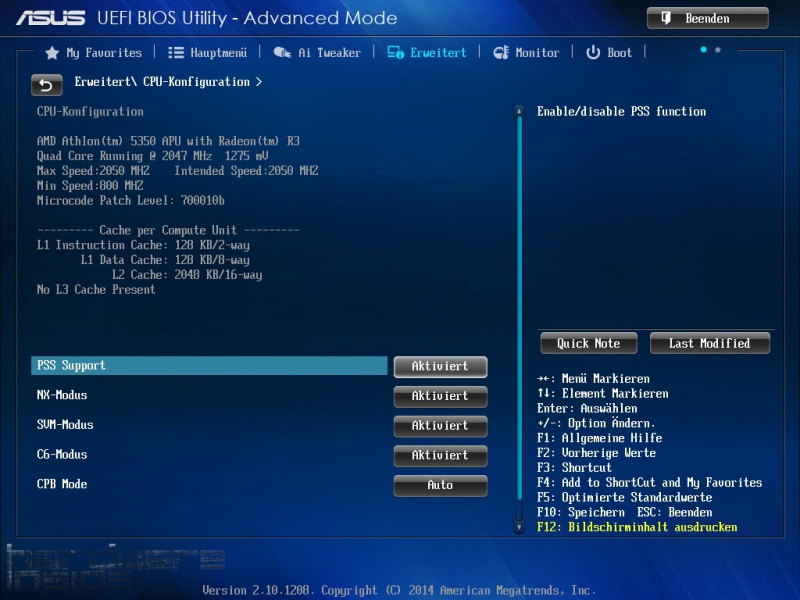800x600 pixels.
Task: Click the F5 Optimierte Standardwerte hint
Action: tap(624, 497)
